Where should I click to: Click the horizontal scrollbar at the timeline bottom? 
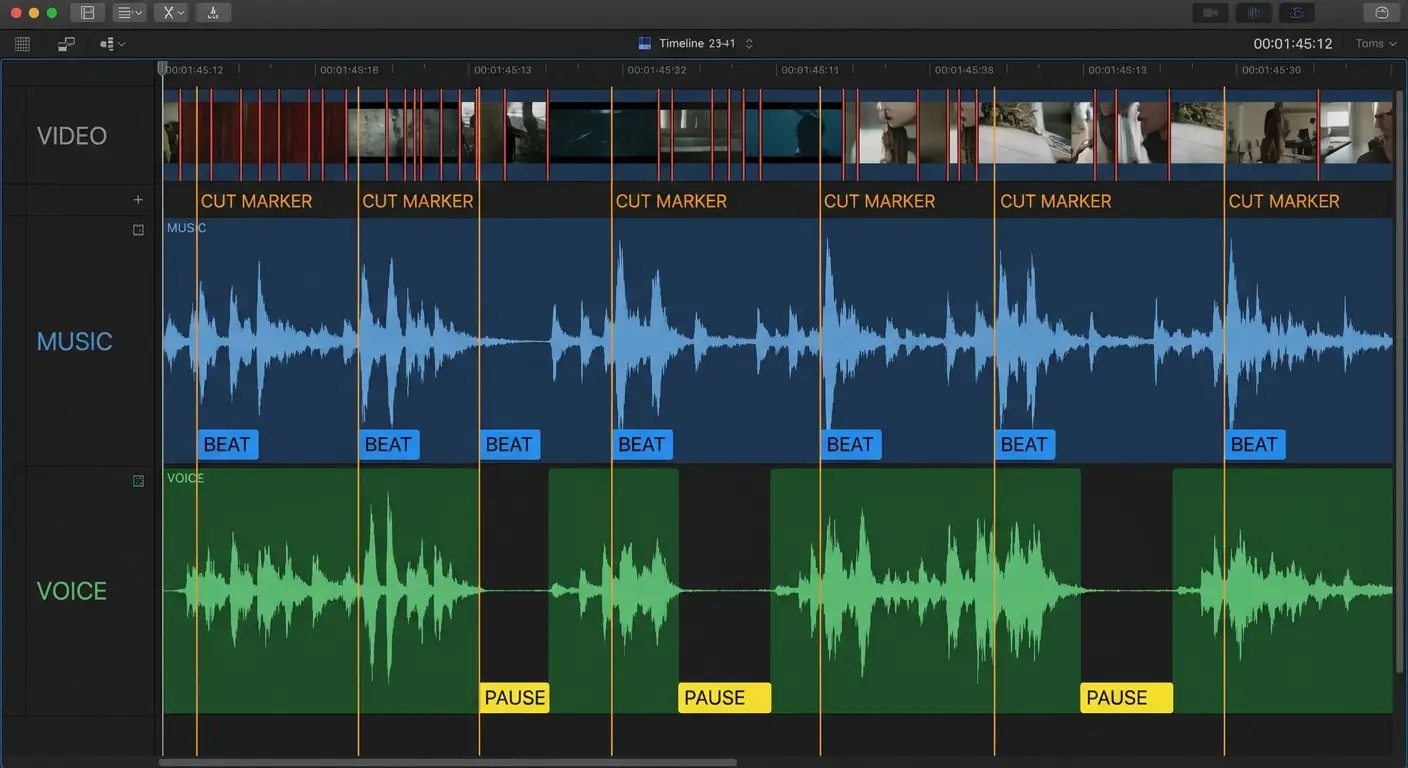[448, 762]
